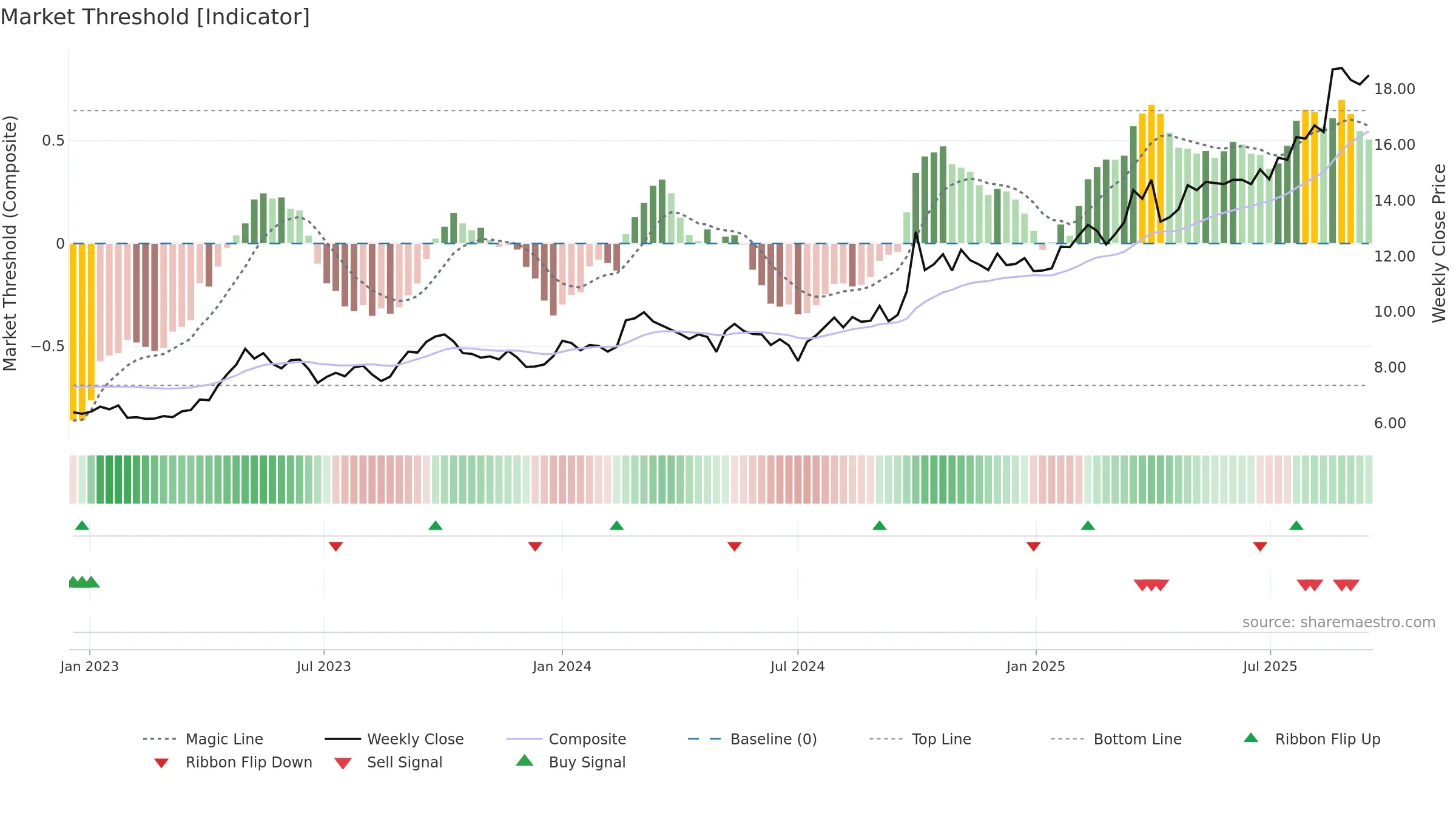Click the 16.00 price tick on the right axis
The image size is (1456, 819).
pyautogui.click(x=1395, y=145)
